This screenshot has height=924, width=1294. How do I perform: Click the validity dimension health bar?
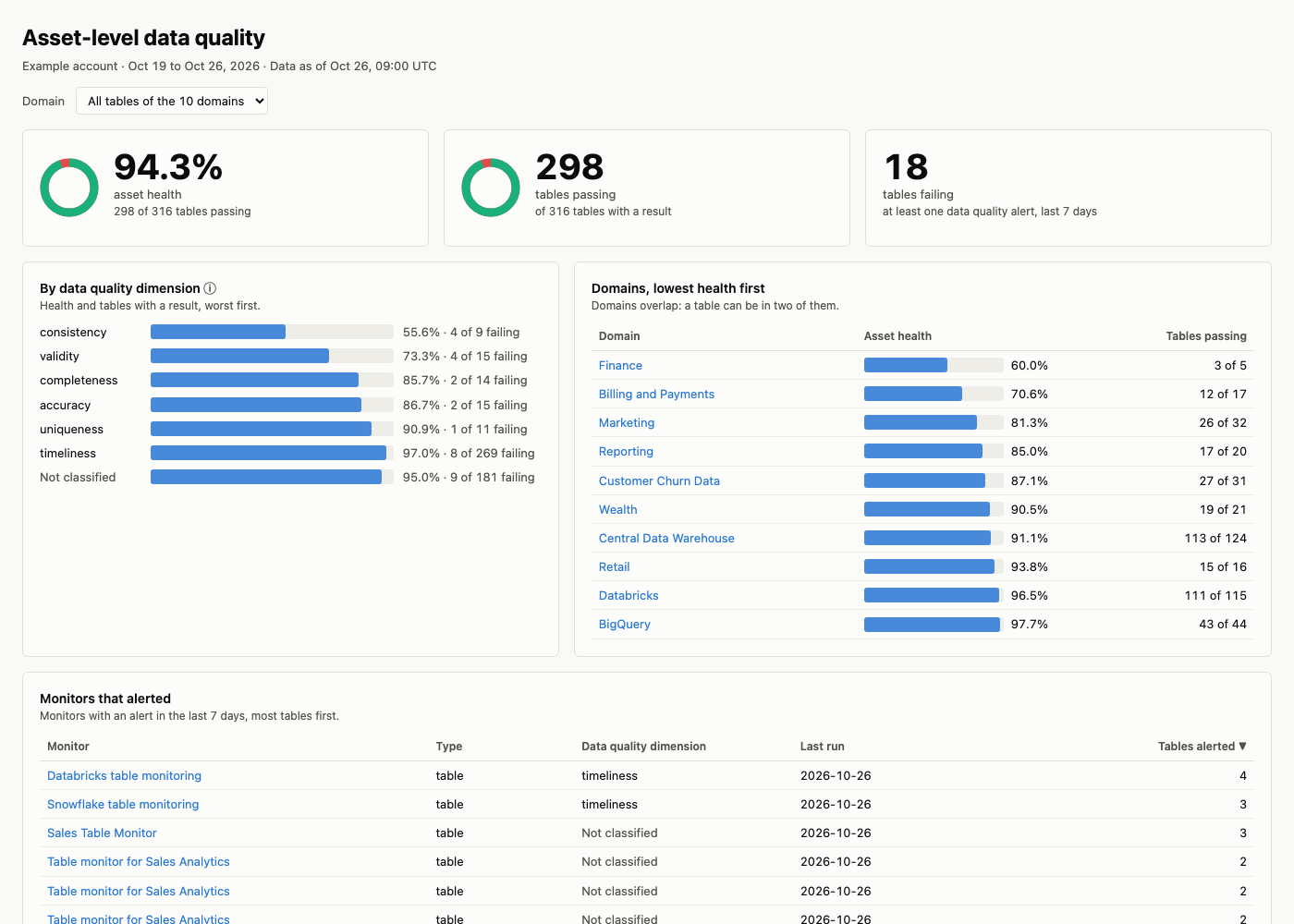[x=272, y=356]
